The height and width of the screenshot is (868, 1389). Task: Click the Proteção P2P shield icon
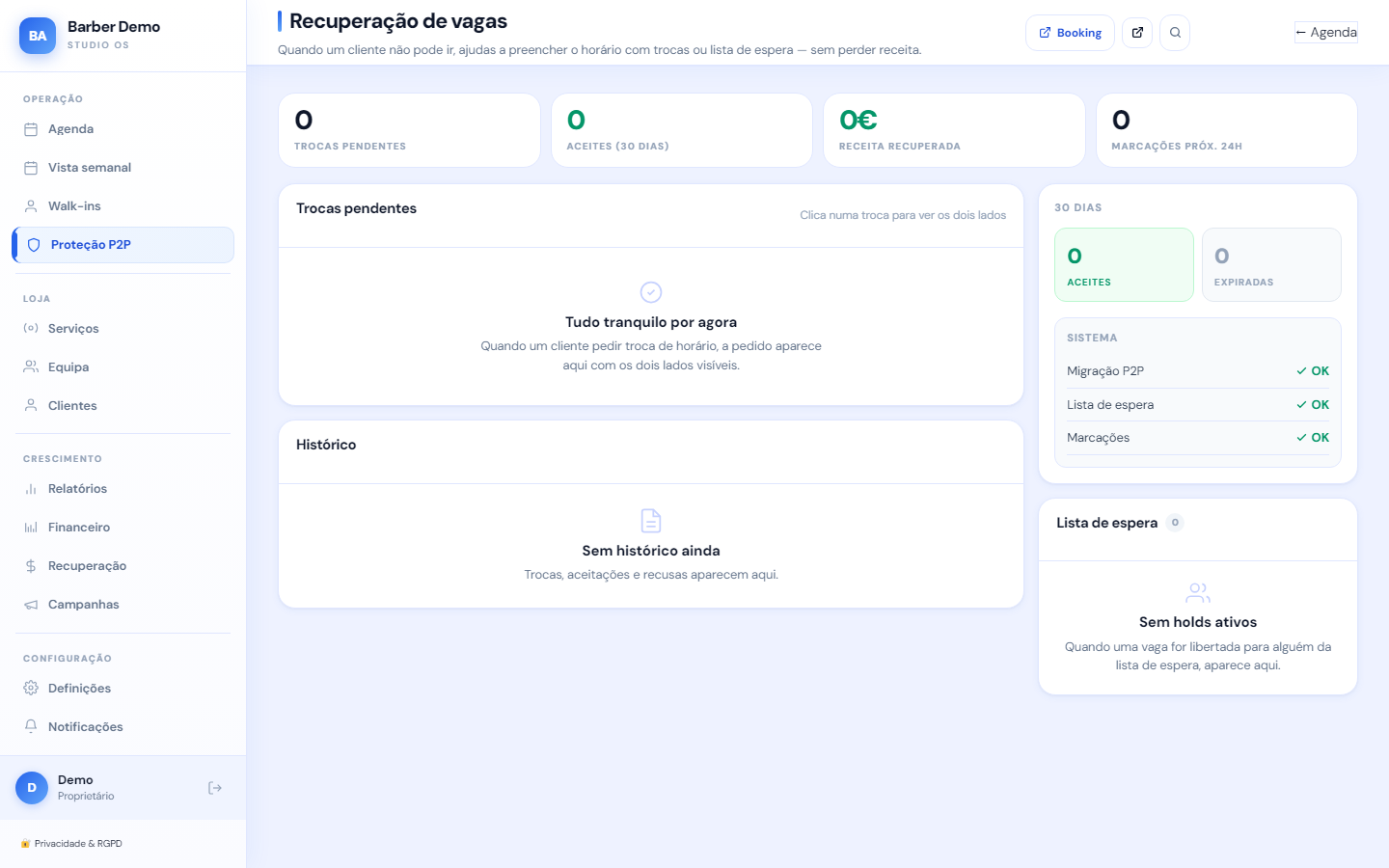(x=34, y=245)
